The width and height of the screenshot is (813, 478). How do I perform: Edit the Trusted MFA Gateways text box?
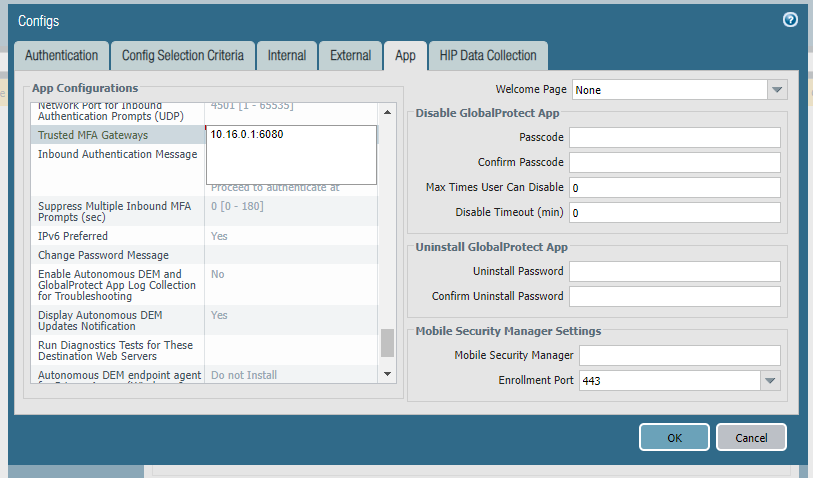point(291,155)
